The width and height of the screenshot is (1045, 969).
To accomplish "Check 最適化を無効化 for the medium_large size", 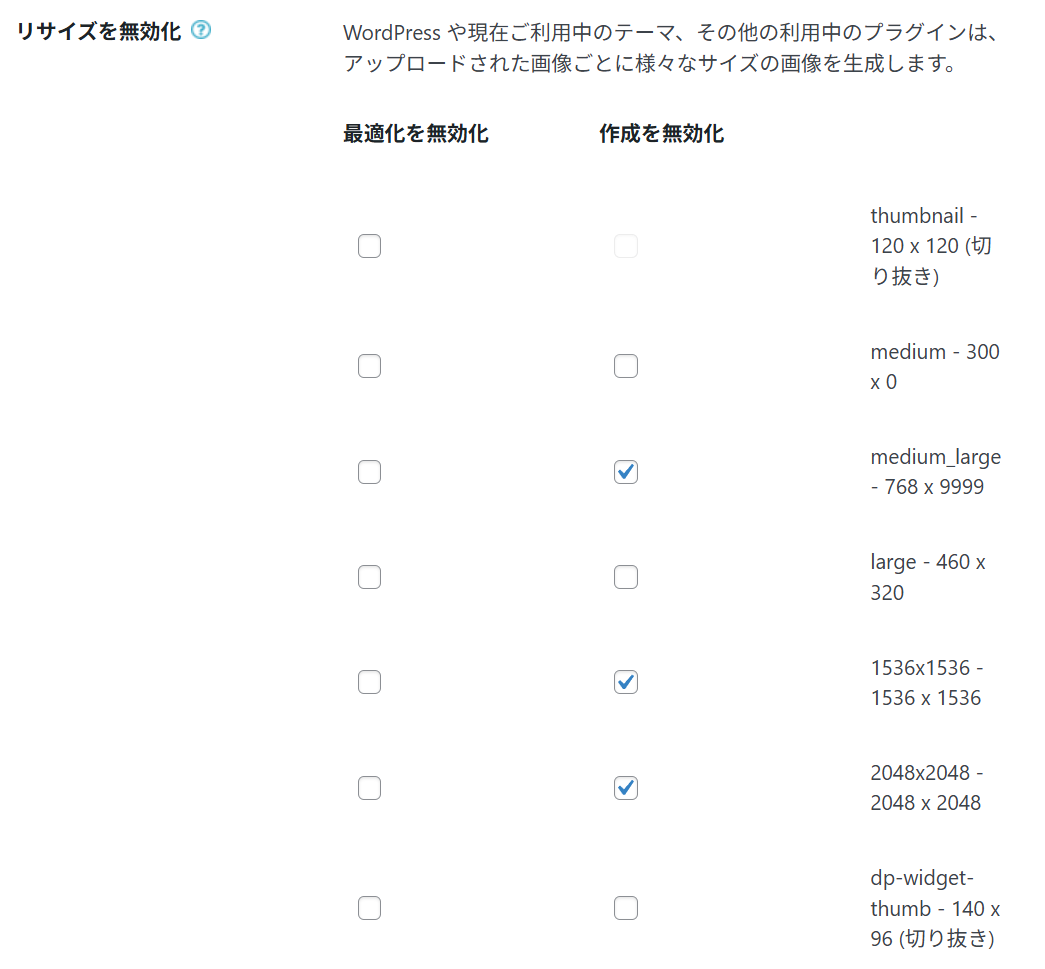I will [369, 472].
